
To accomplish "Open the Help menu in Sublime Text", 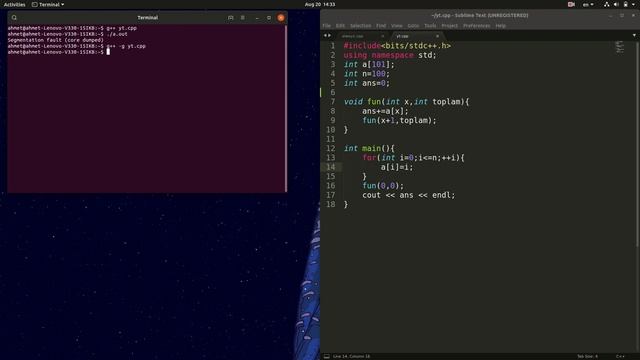I will pos(500,26).
